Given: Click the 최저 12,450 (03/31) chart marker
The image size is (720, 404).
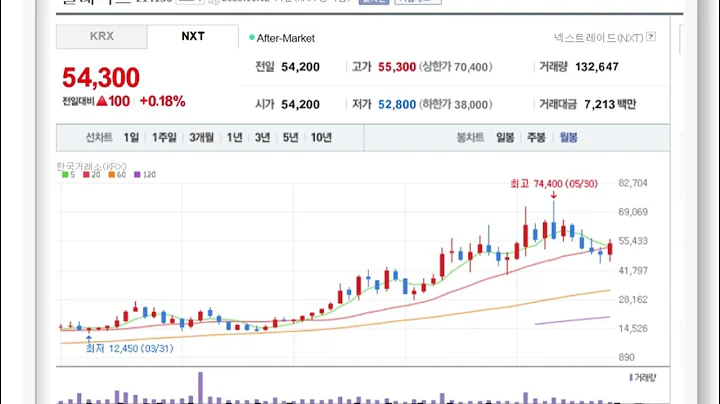Looking at the screenshot, I should [129, 348].
